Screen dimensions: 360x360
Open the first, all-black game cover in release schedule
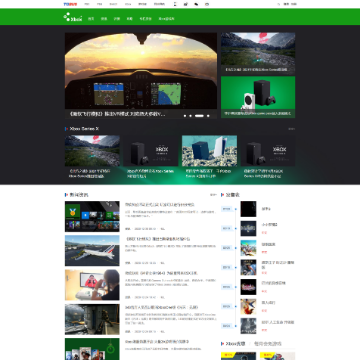(x=248, y=209)
